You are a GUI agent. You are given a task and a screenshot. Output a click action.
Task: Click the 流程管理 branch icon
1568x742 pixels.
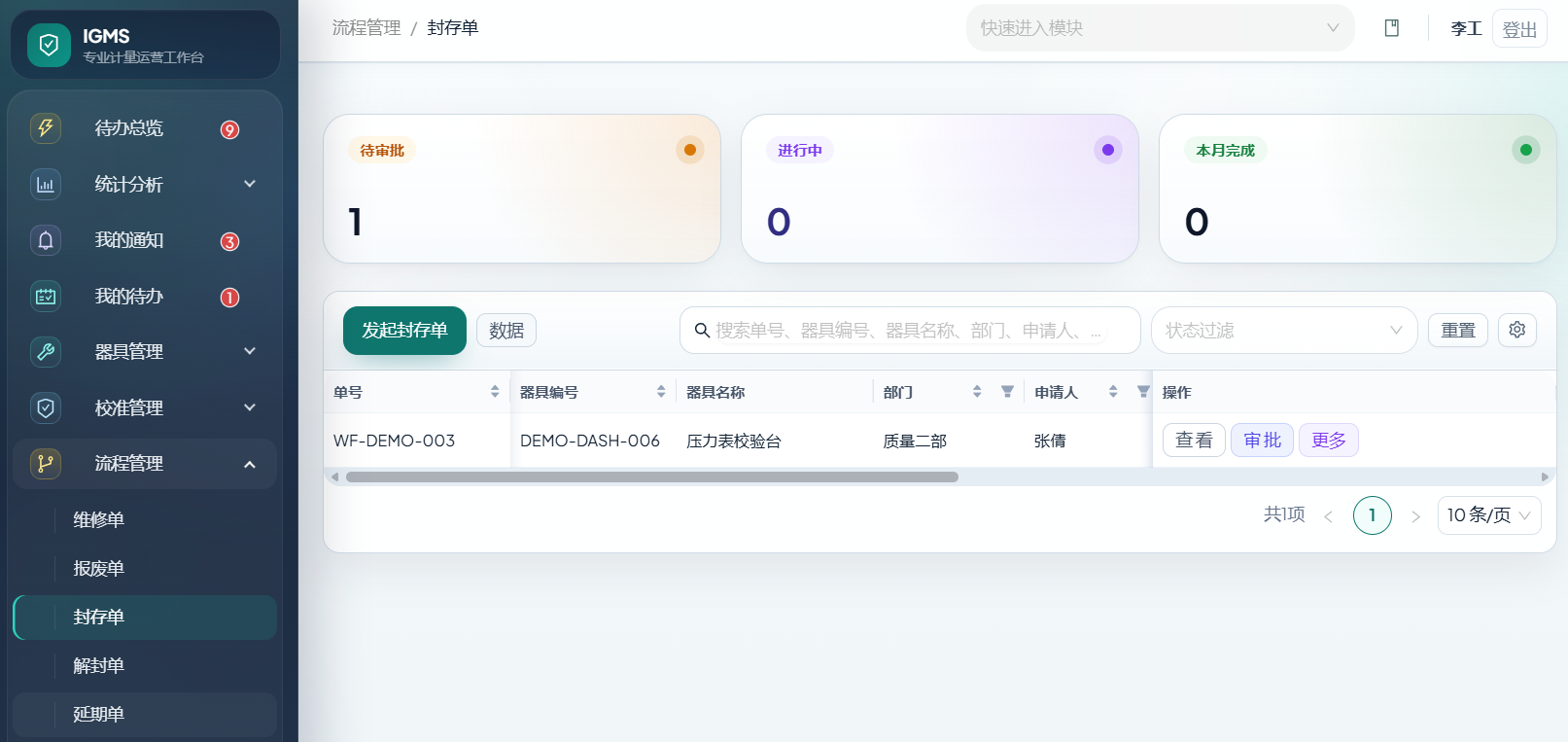tap(46, 463)
